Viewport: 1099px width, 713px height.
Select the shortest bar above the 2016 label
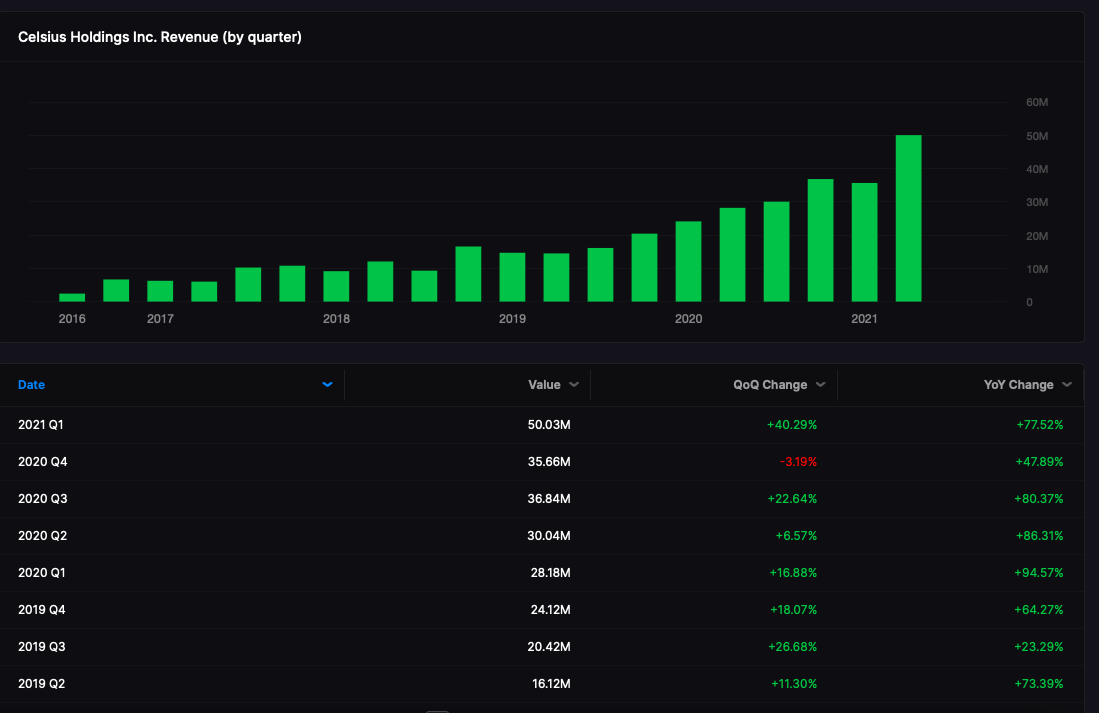pyautogui.click(x=72, y=298)
